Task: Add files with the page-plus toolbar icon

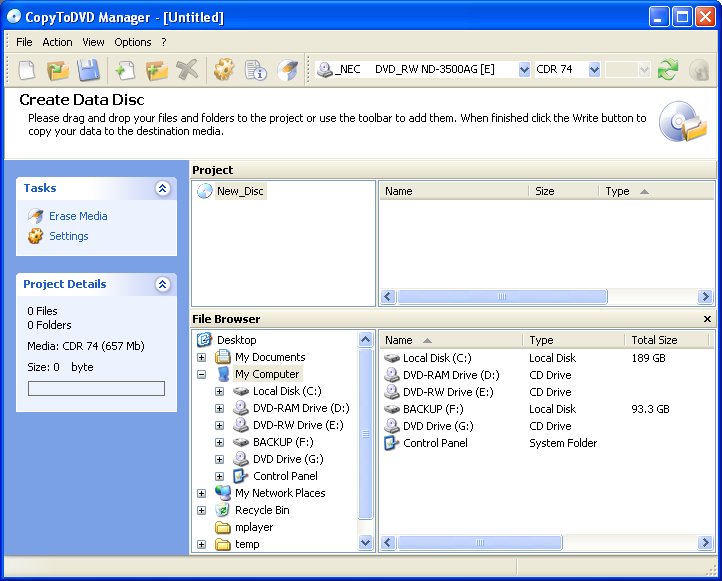Action: tap(125, 70)
